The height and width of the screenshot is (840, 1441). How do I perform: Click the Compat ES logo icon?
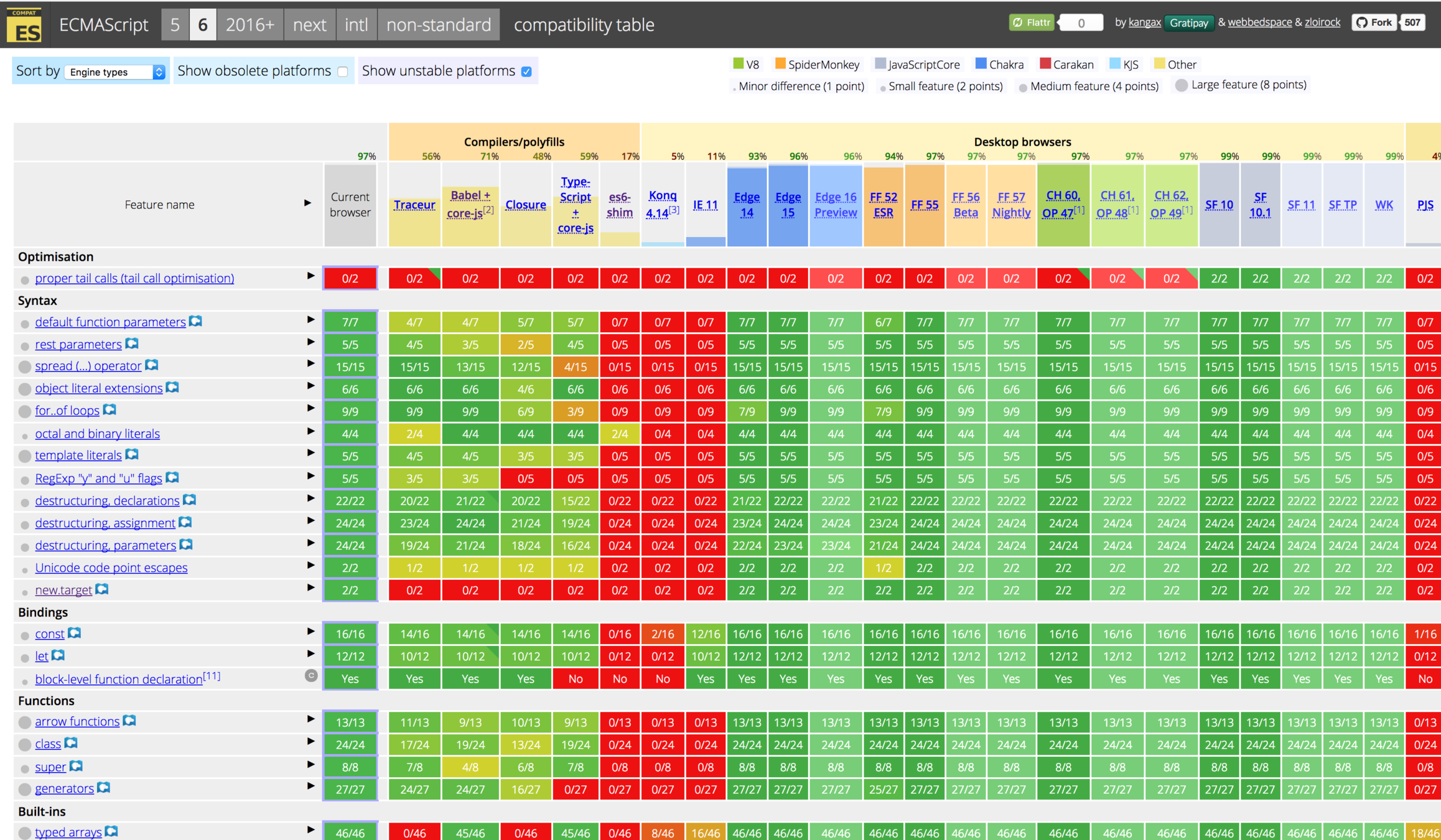[24, 25]
